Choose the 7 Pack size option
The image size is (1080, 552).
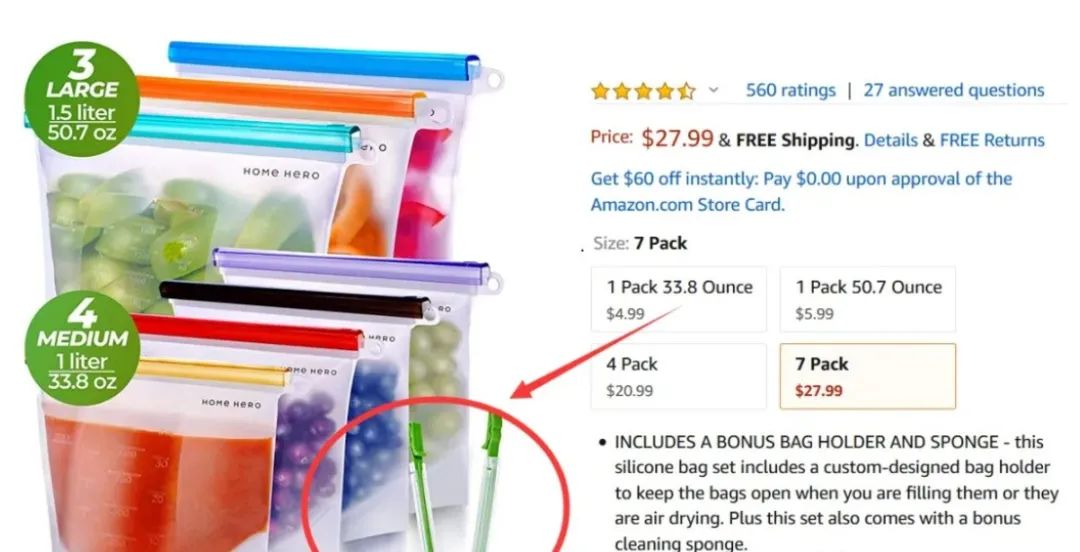pyautogui.click(x=868, y=376)
